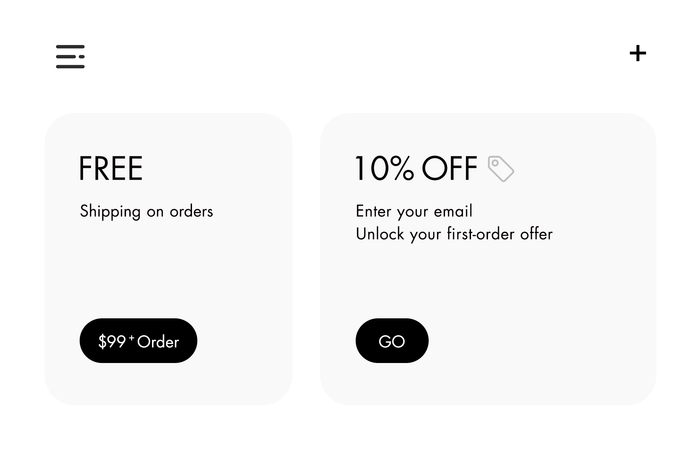Click Unlock your first-order offer text
The height and width of the screenshot is (450, 700).
point(454,234)
